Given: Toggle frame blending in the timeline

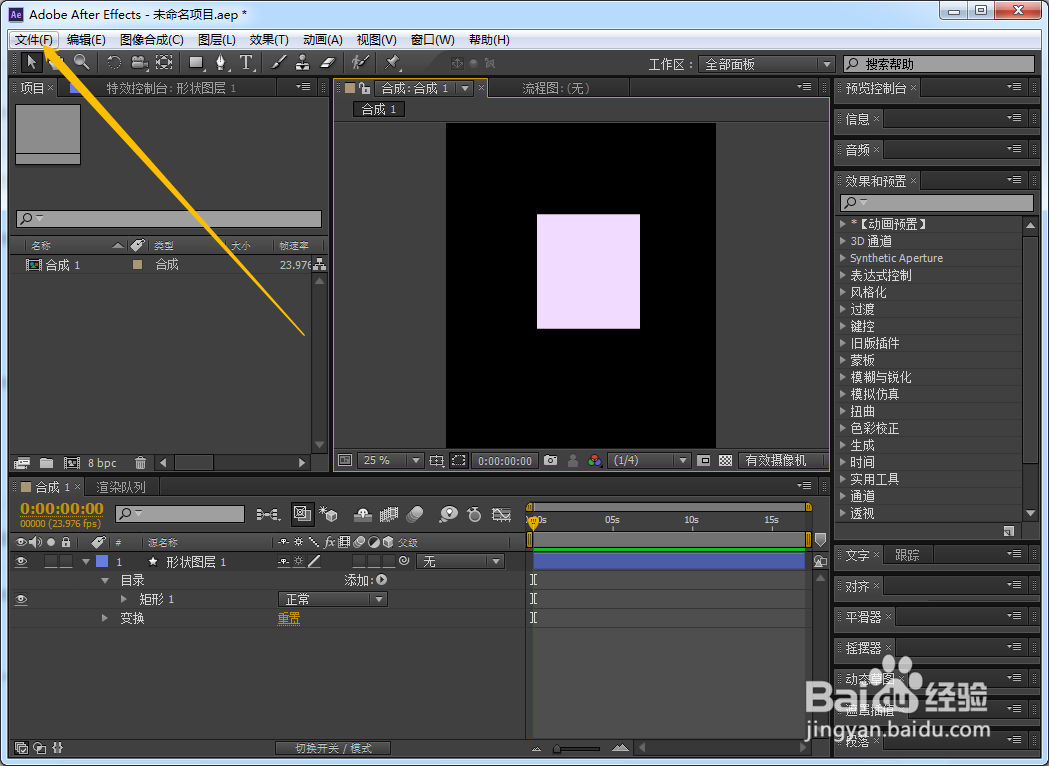Looking at the screenshot, I should [x=389, y=514].
